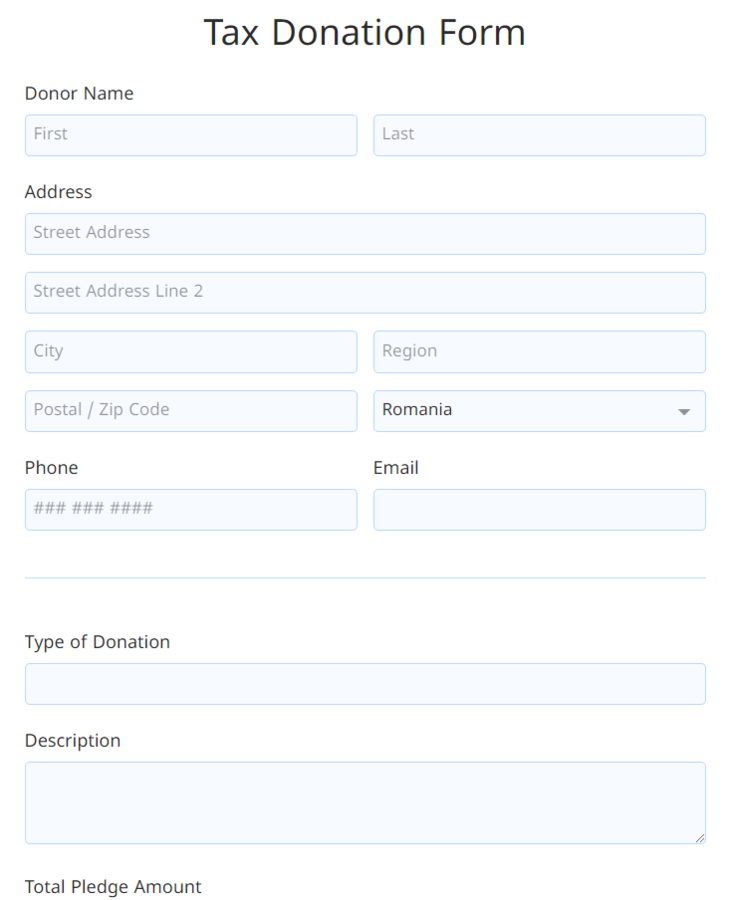This screenshot has height=900, width=734.
Task: Click the Donor Name label
Action: (79, 93)
